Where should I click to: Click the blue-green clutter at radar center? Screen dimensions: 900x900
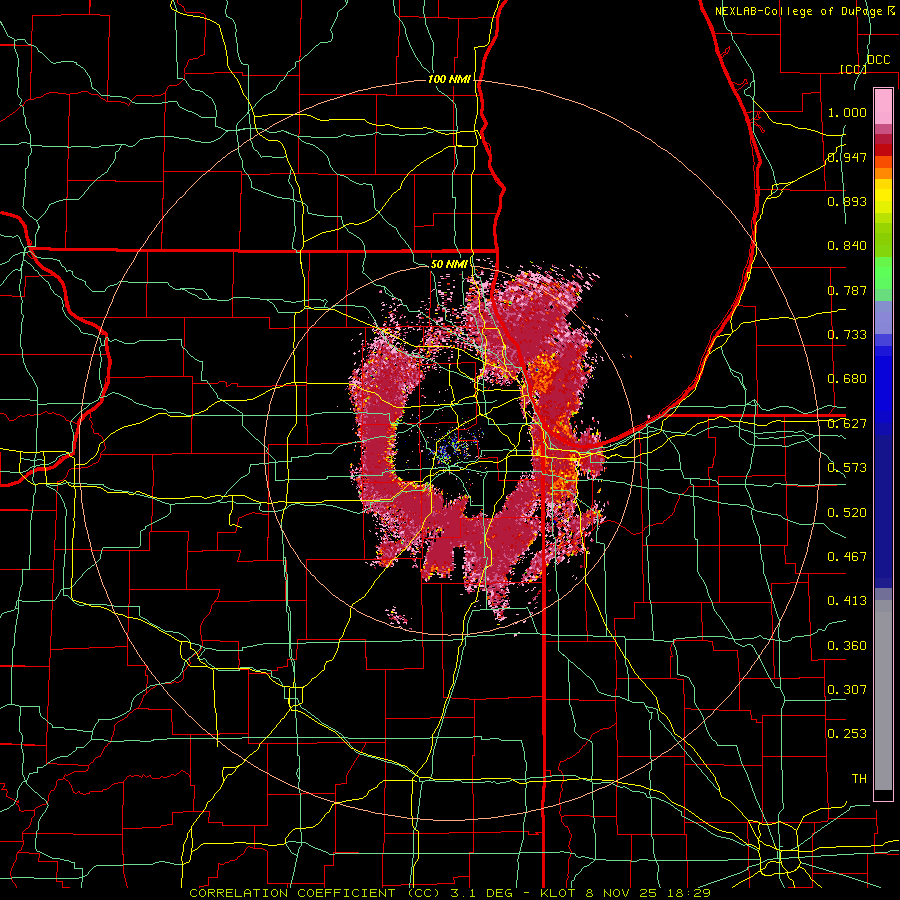[x=451, y=449]
